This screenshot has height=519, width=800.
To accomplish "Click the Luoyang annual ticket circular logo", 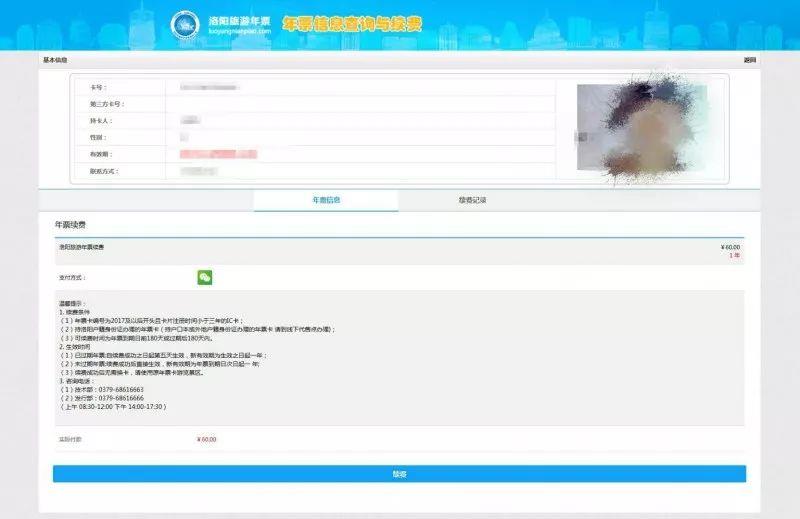I will point(185,24).
